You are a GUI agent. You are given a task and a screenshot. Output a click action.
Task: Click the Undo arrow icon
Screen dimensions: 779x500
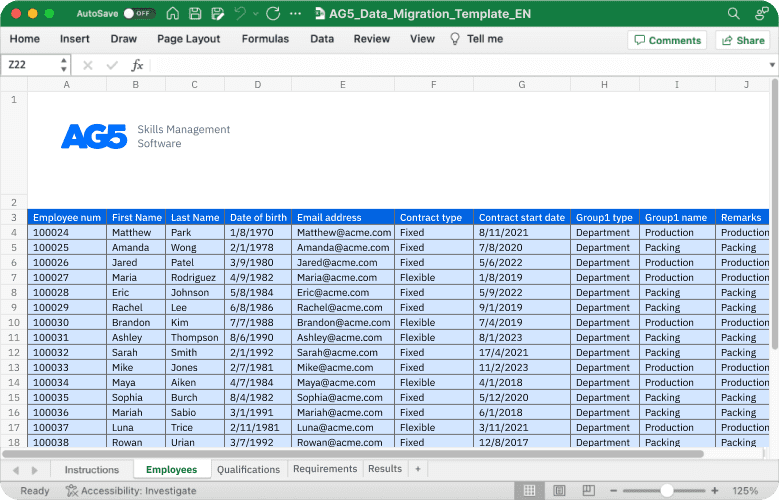pyautogui.click(x=240, y=13)
